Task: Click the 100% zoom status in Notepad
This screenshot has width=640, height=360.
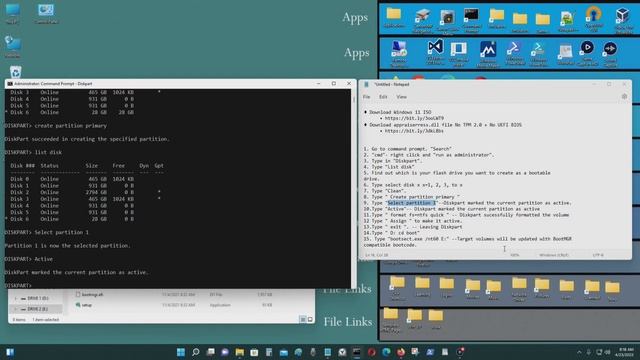Action: pyautogui.click(x=514, y=255)
